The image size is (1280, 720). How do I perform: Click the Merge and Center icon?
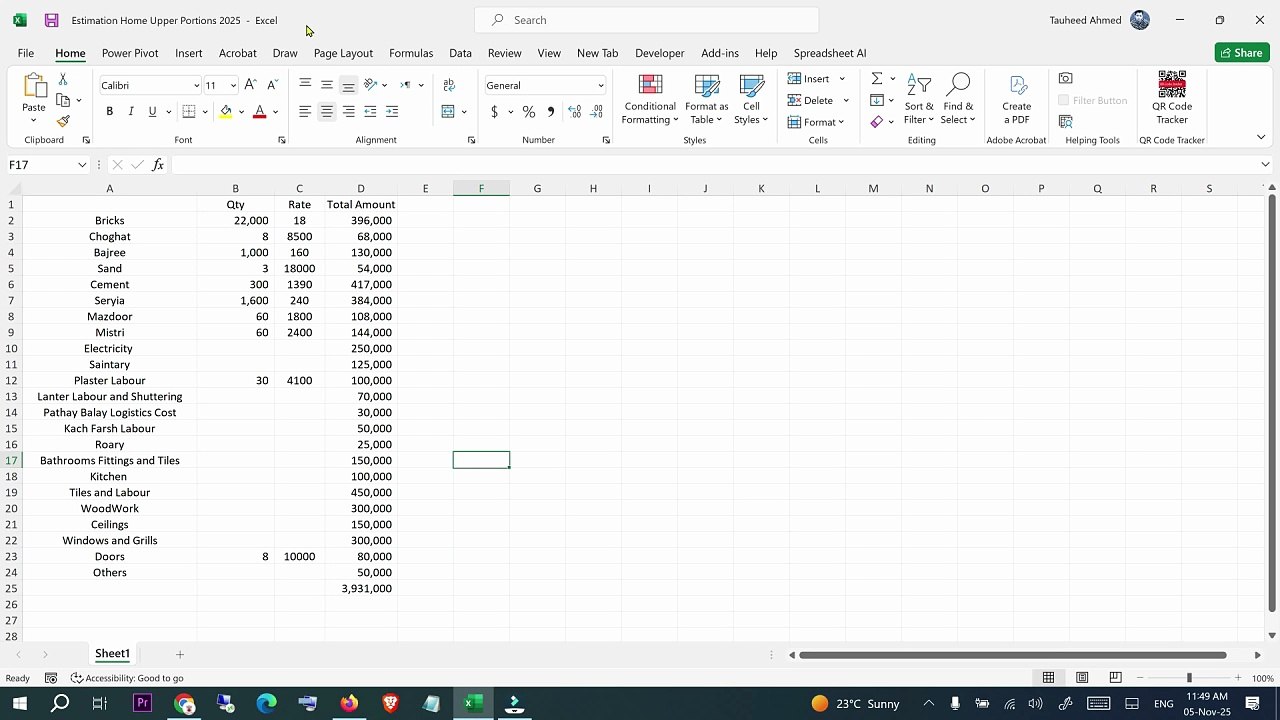point(448,112)
